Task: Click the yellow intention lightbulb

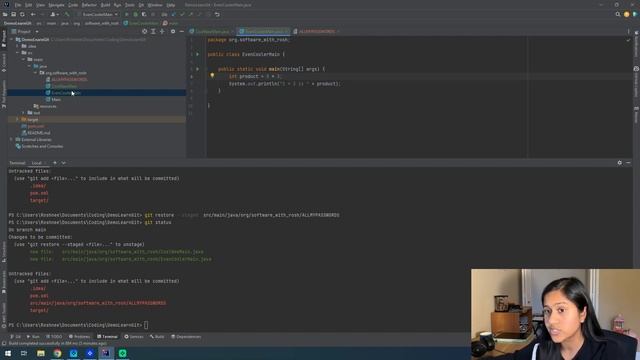Action: point(212,75)
